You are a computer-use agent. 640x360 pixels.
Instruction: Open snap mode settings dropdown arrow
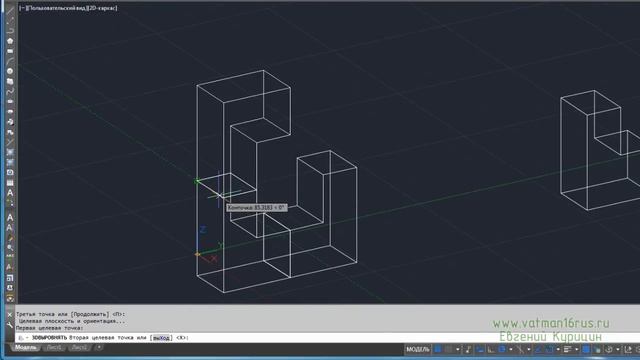[x=458, y=349]
